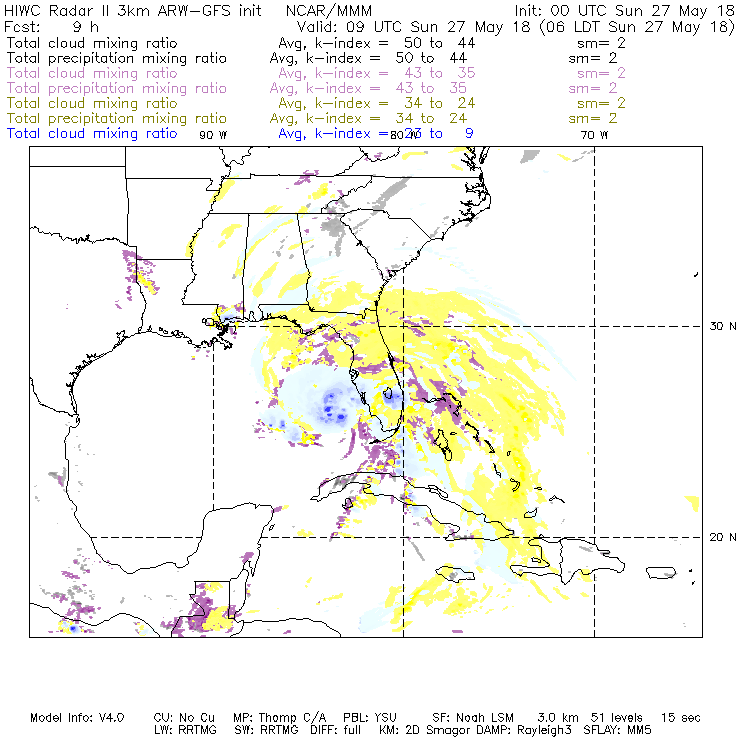
Task: Click the "LW: RRTMG" footer entry
Action: pyautogui.click(x=185, y=730)
